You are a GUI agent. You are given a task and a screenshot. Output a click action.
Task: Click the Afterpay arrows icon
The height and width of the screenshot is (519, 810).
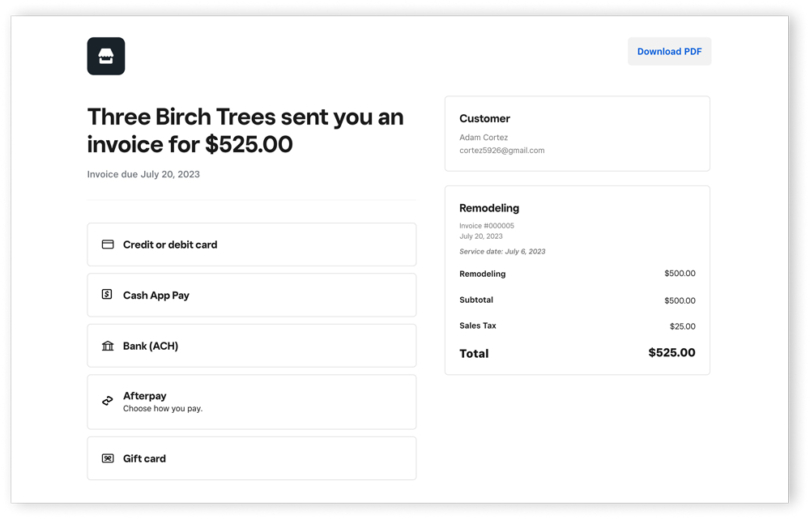[108, 401]
